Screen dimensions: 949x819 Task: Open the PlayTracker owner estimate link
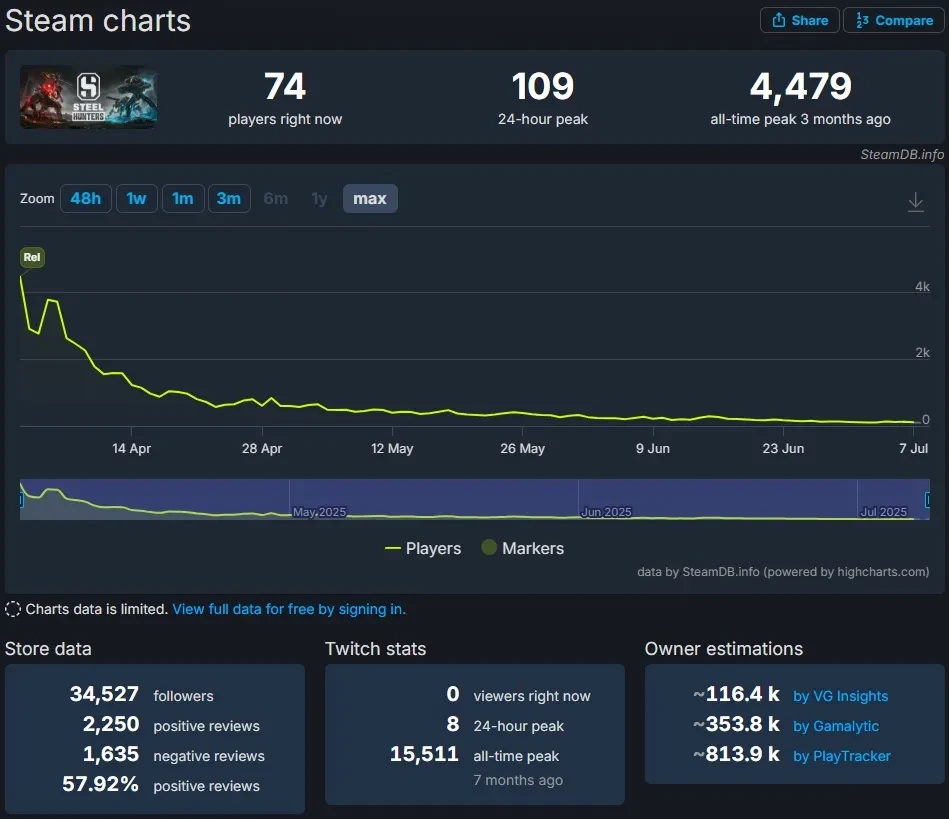[841, 756]
